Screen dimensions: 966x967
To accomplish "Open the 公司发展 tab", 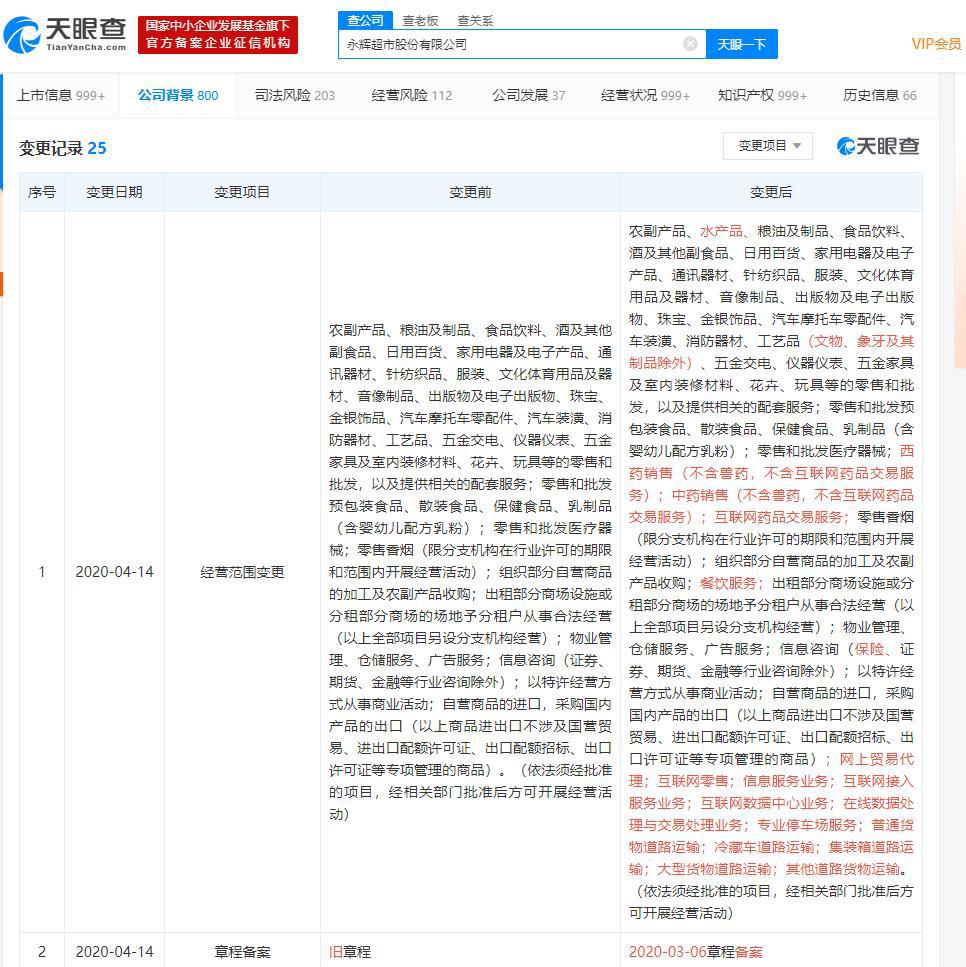I will (528, 96).
